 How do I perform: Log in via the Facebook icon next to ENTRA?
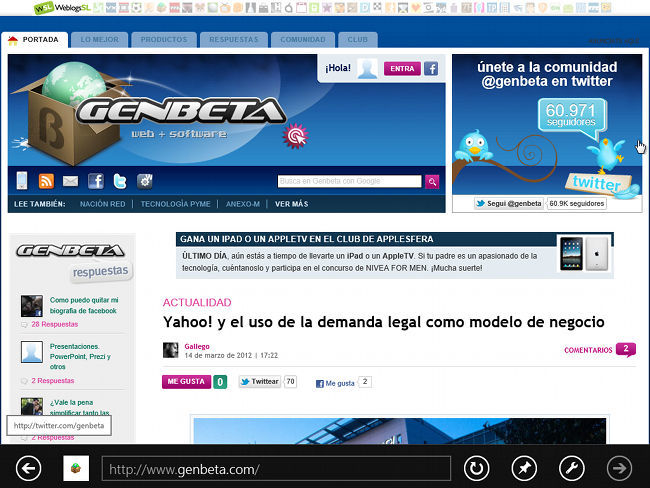click(x=431, y=68)
